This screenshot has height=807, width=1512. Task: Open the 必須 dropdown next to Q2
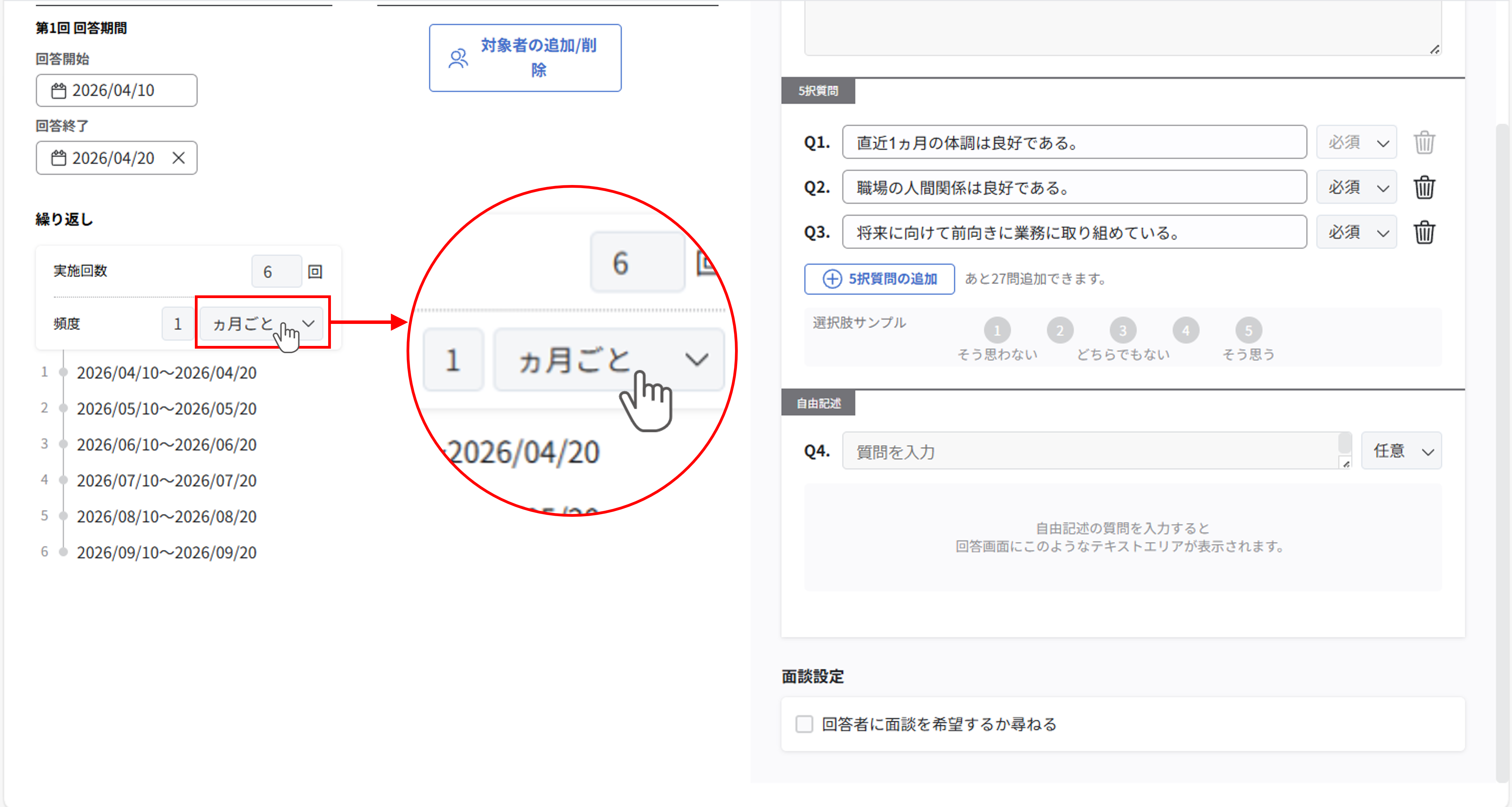tap(1356, 187)
